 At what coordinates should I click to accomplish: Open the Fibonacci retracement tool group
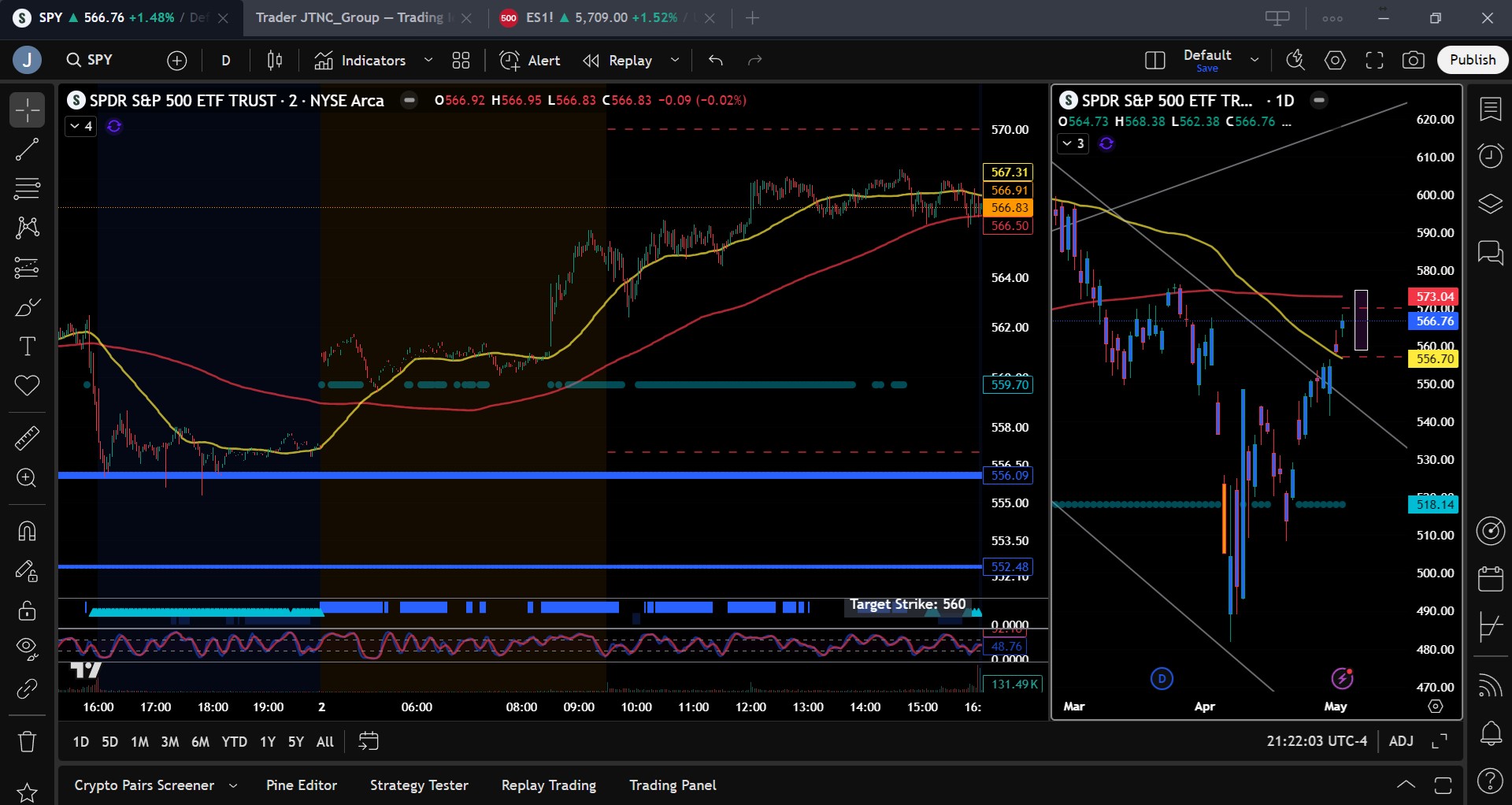click(27, 188)
